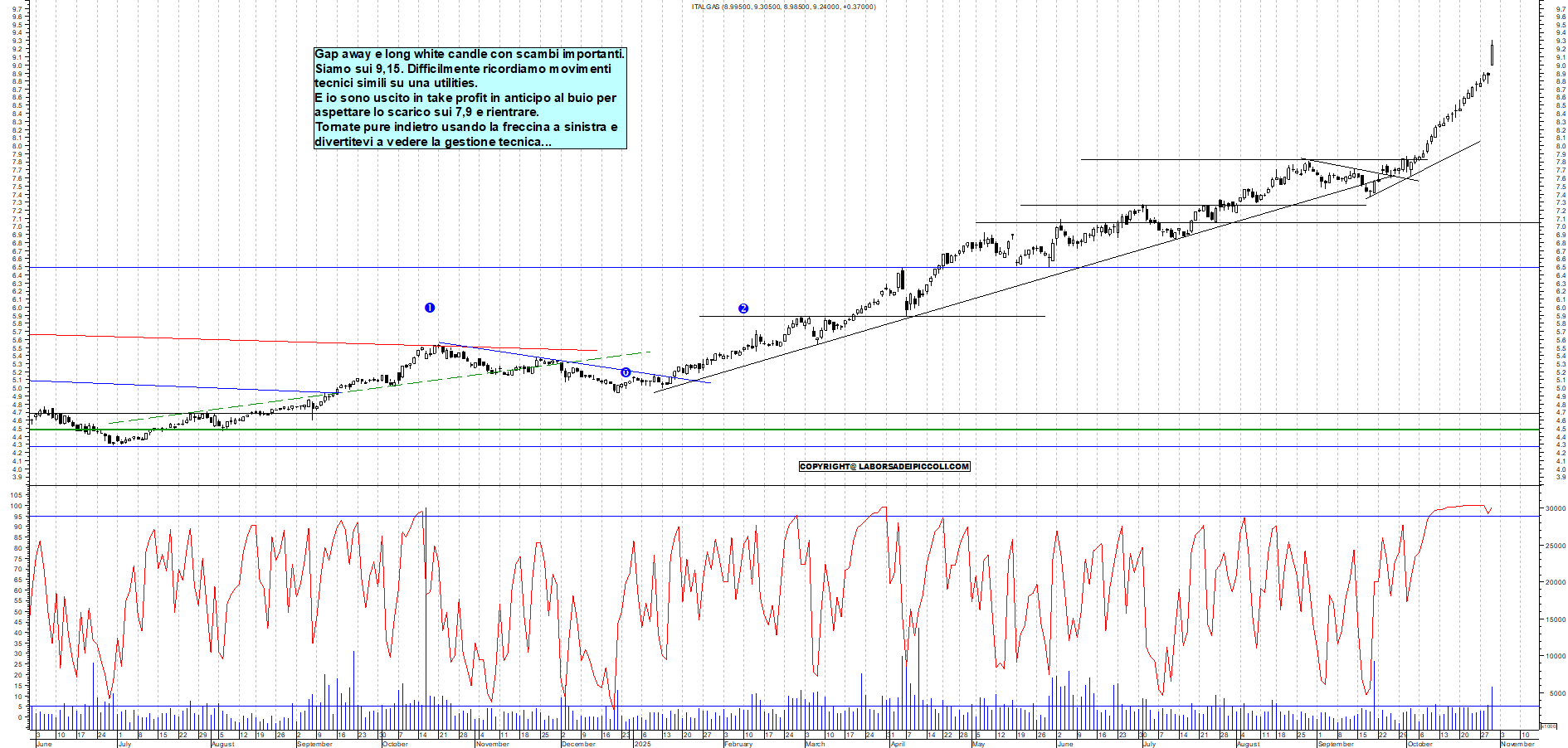Click the red descending moving average line
Screen dimensions: 1568x748
pyautogui.click(x=249, y=338)
